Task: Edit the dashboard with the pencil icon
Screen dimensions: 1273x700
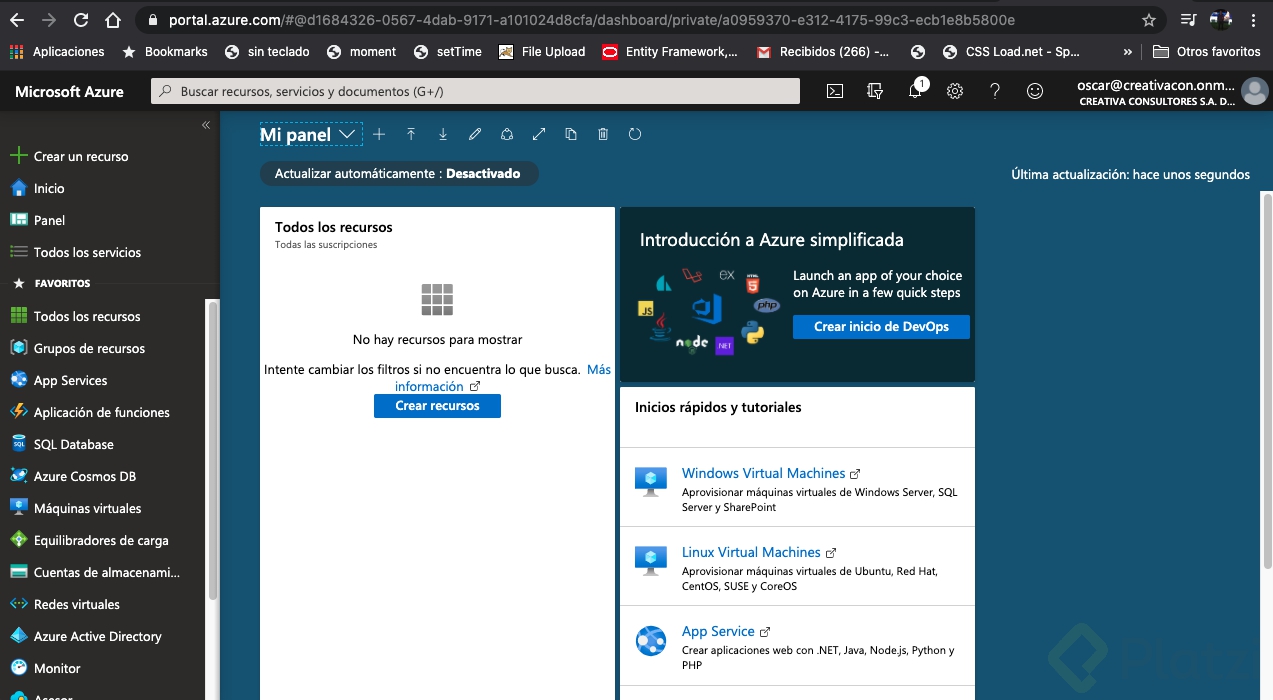Action: tap(475, 134)
